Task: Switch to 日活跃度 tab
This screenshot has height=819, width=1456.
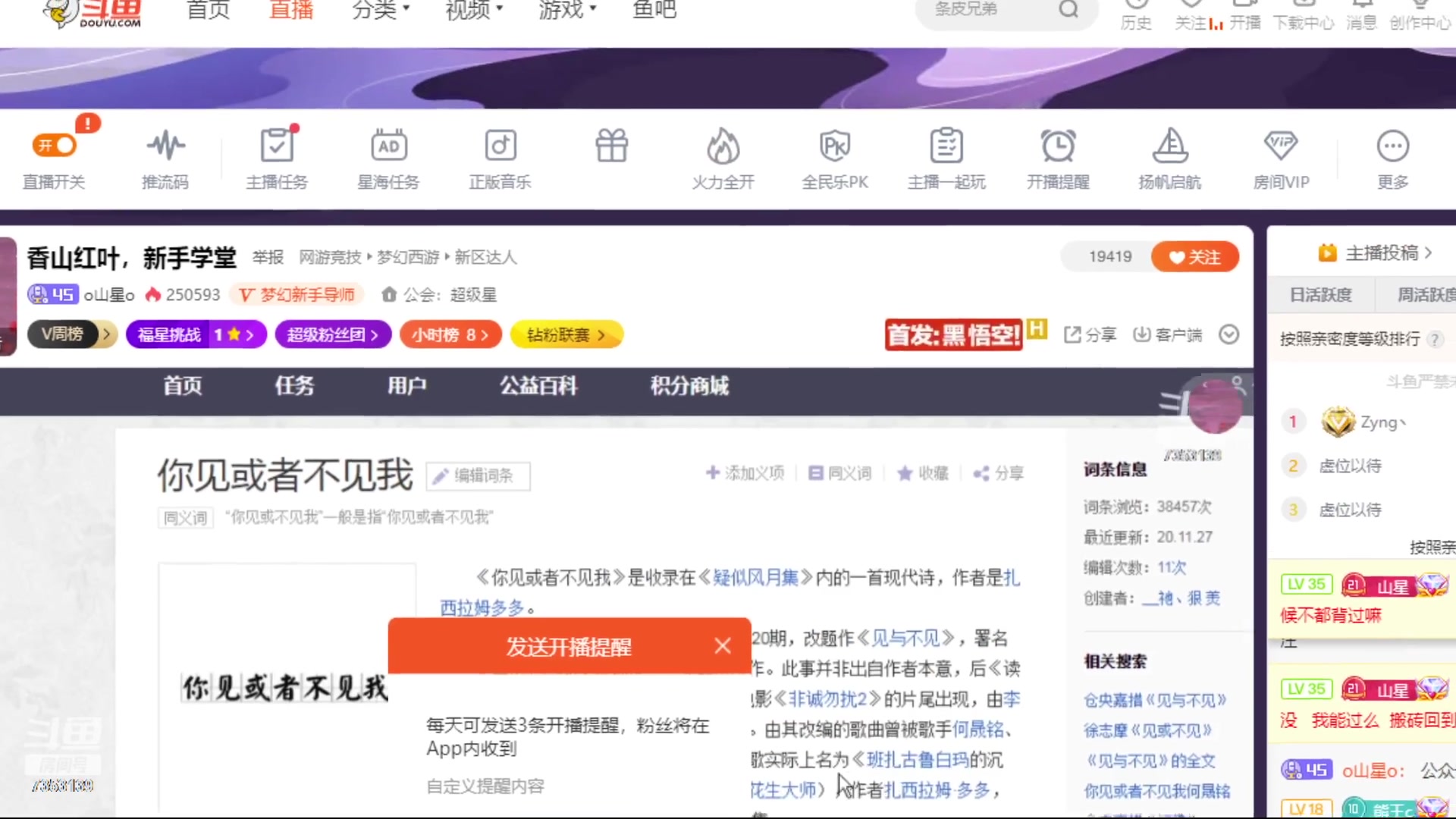Action: pyautogui.click(x=1320, y=295)
